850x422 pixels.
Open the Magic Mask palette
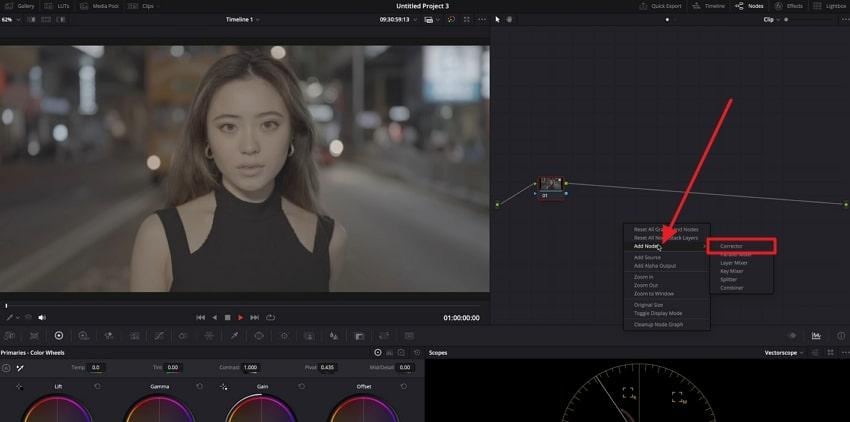[309, 336]
